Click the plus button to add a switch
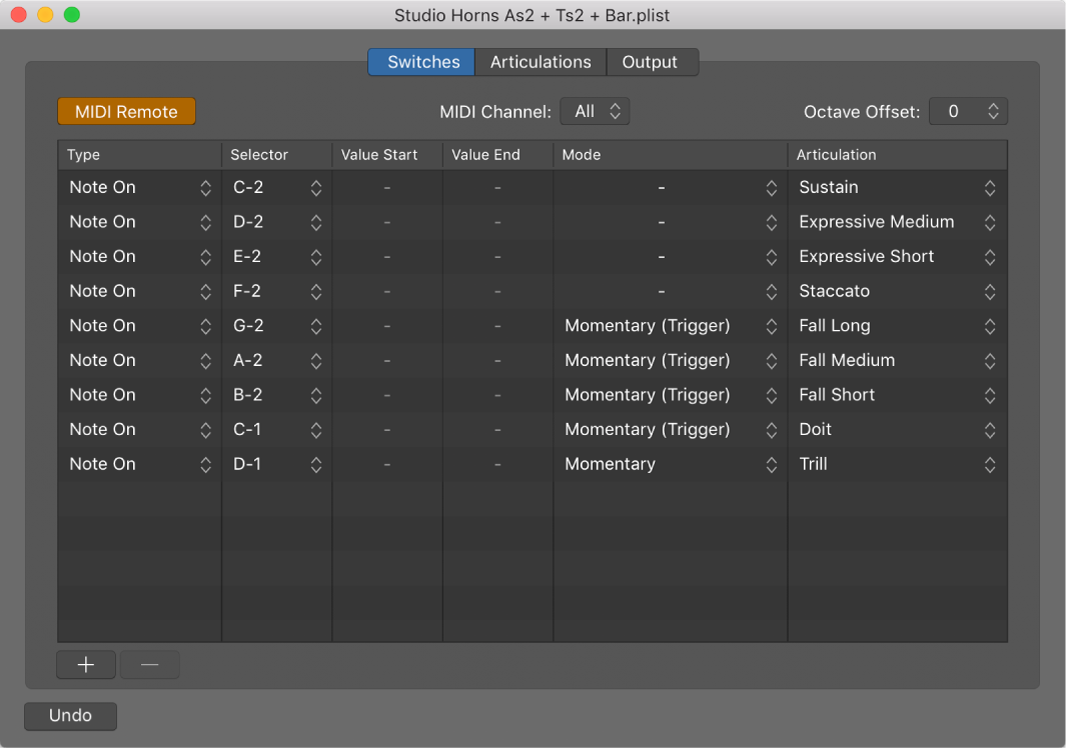Image resolution: width=1067 pixels, height=750 pixels. pos(86,665)
